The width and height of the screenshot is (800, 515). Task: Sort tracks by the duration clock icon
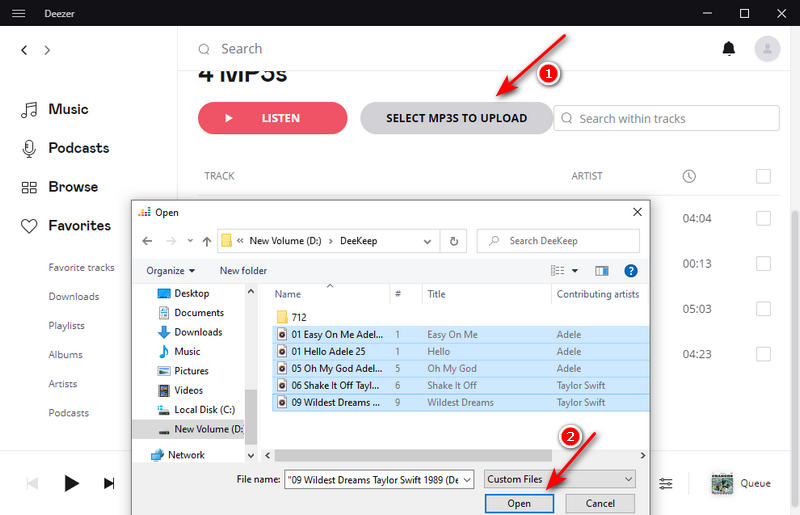pos(689,176)
